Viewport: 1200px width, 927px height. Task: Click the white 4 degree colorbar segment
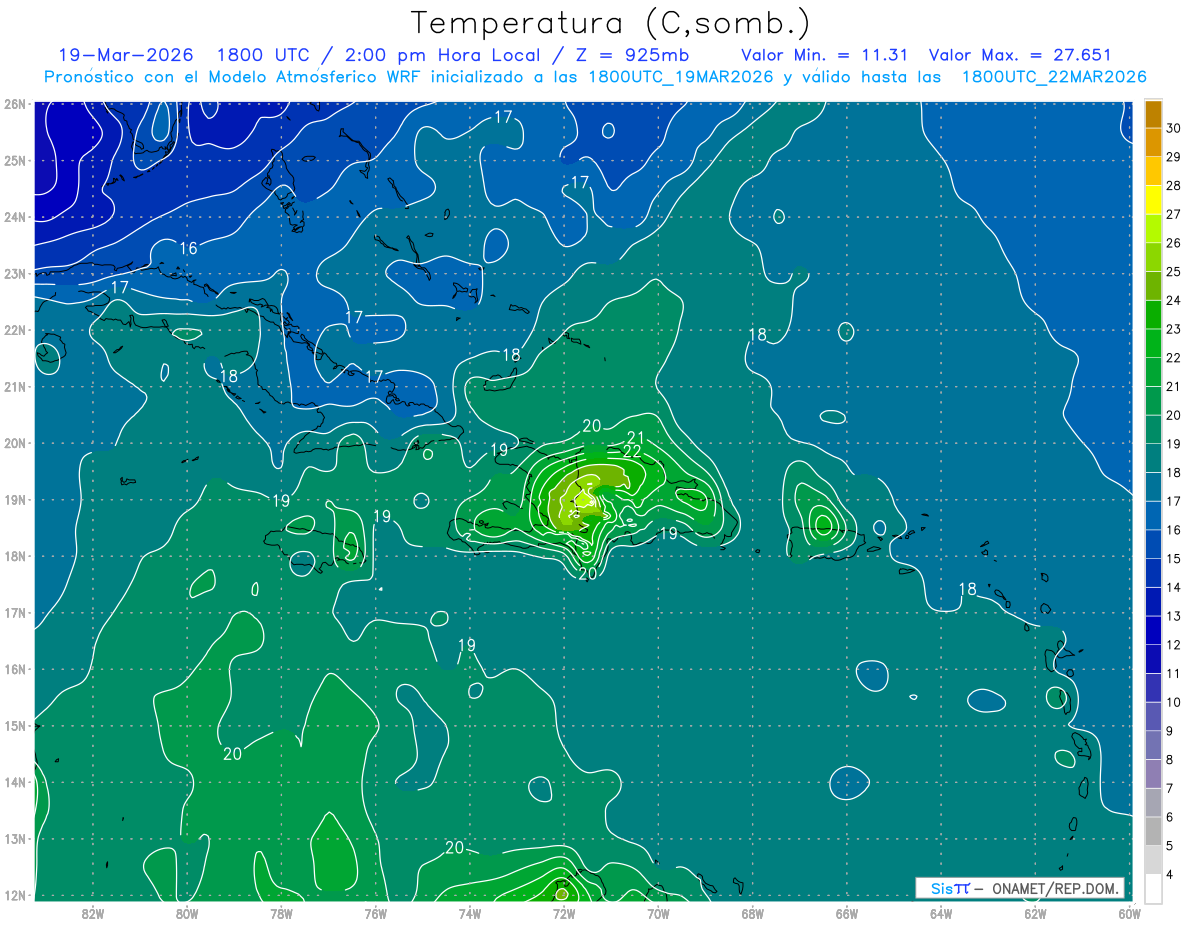1153,889
